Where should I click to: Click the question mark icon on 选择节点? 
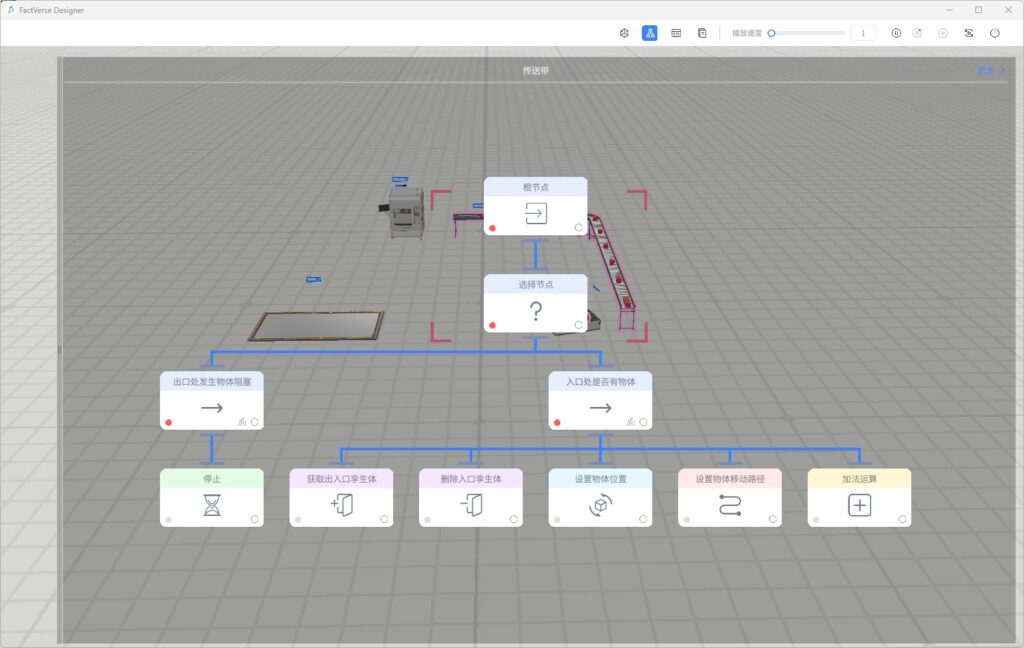pyautogui.click(x=535, y=312)
